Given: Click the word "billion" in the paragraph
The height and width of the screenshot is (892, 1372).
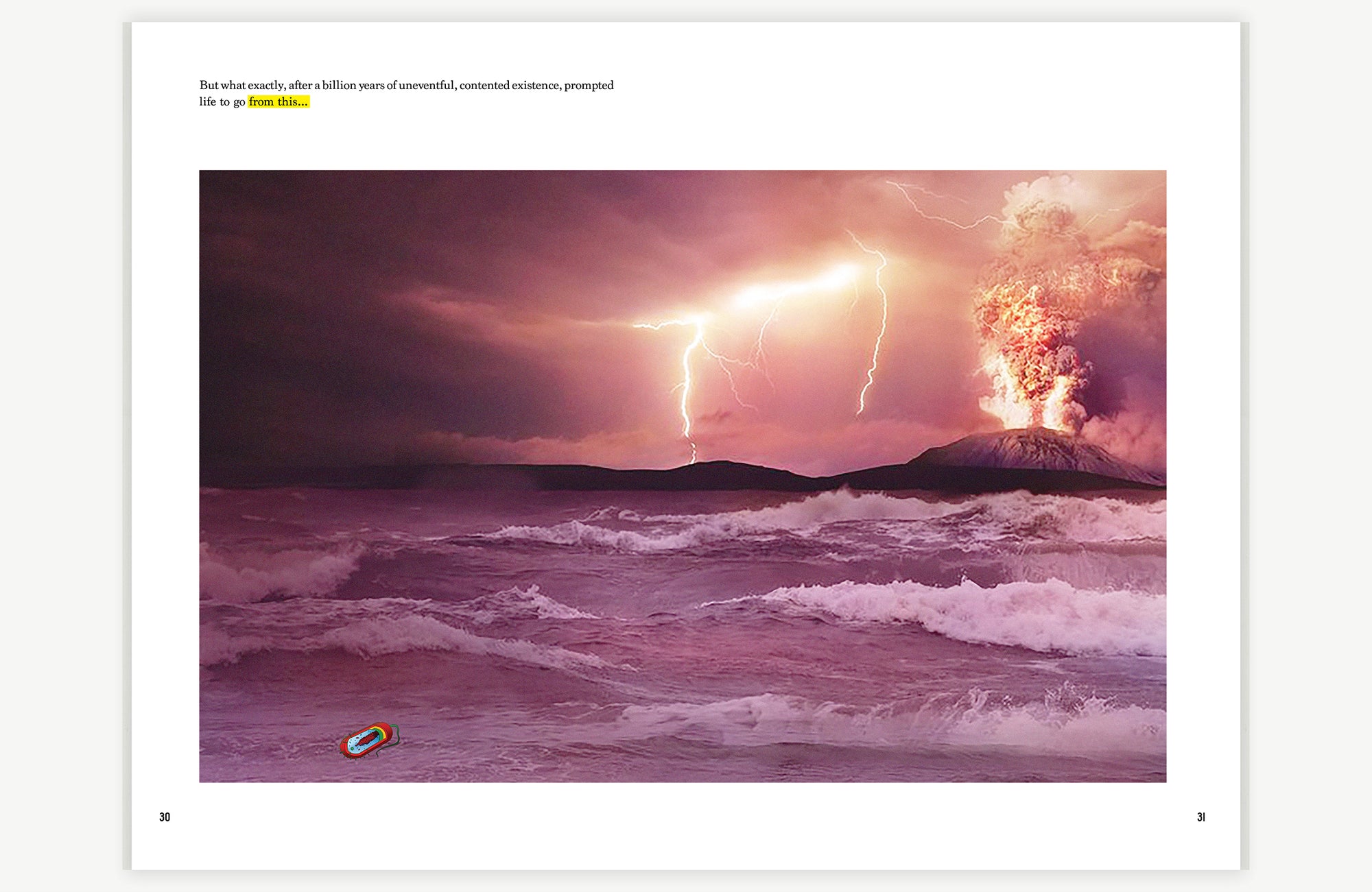Looking at the screenshot, I should 339,86.
